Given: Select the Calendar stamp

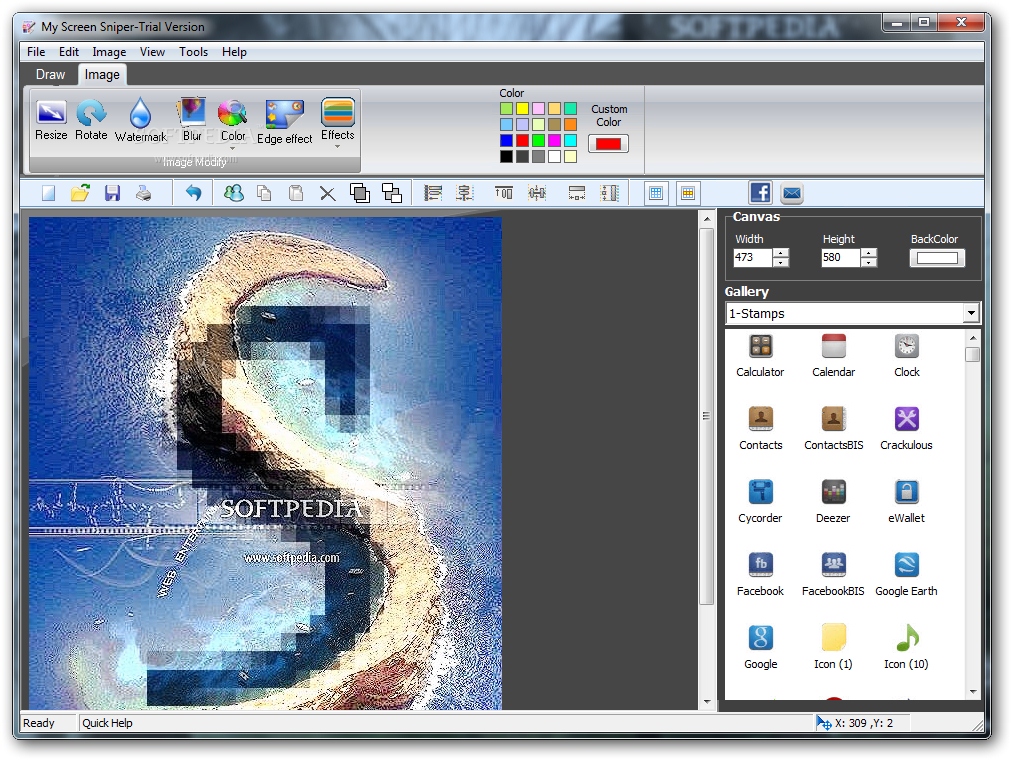Looking at the screenshot, I should tap(833, 356).
